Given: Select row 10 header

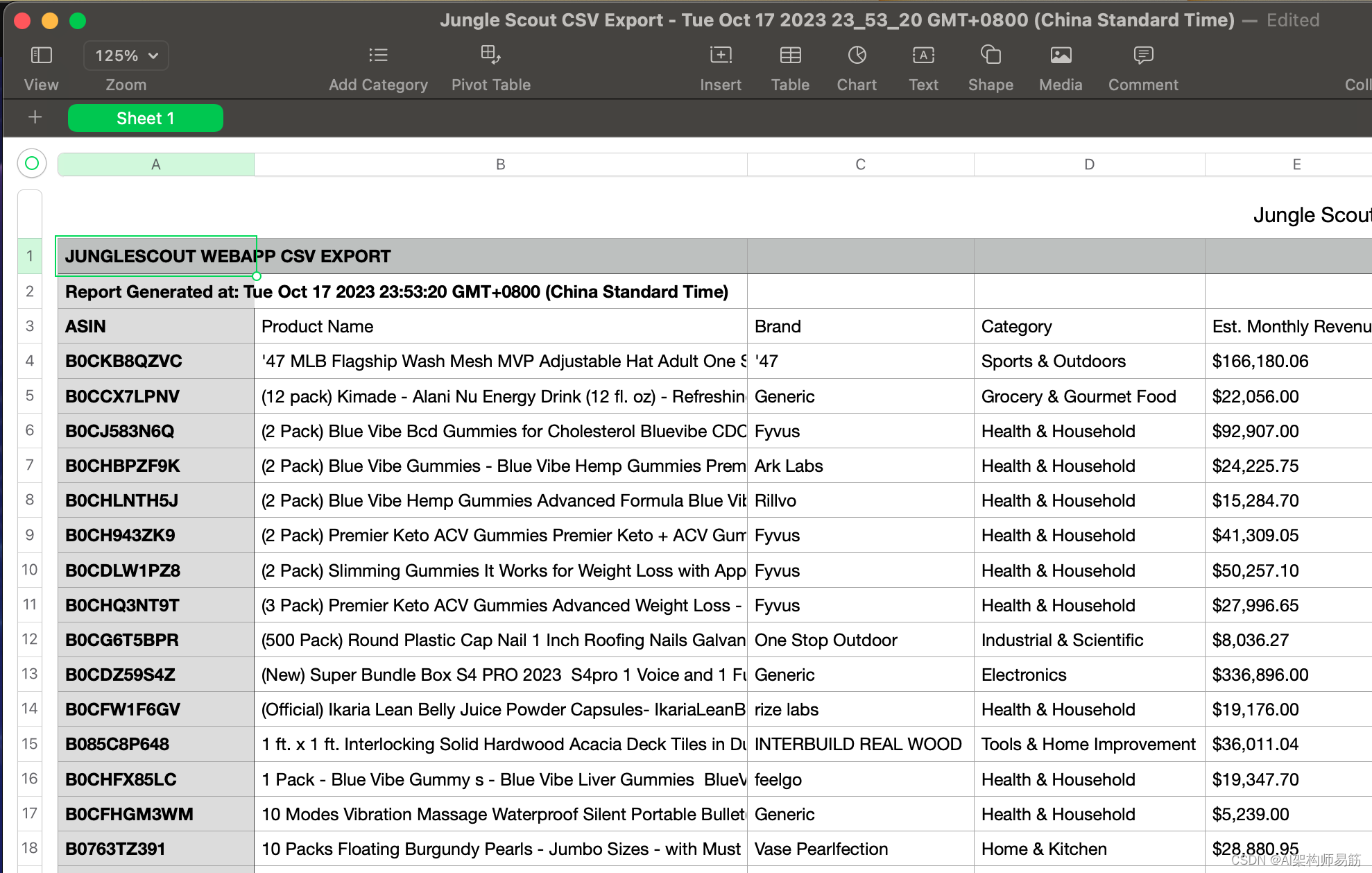Looking at the screenshot, I should (x=30, y=570).
